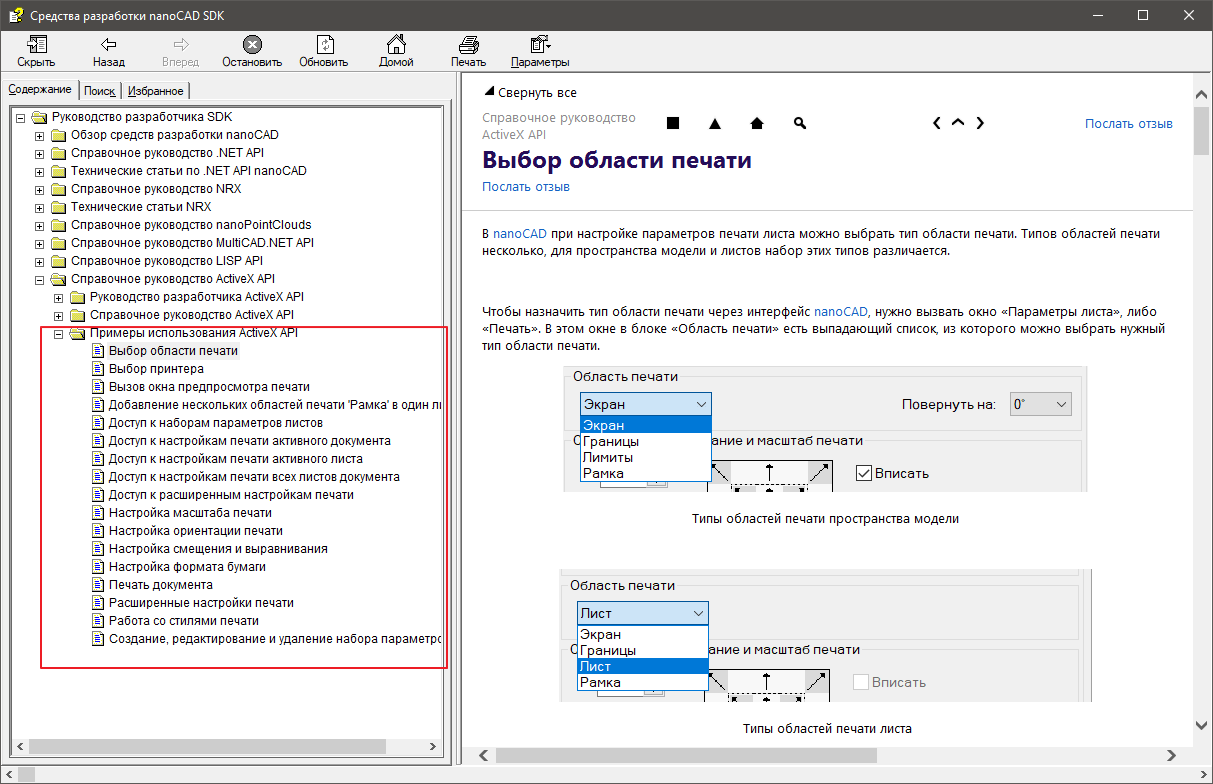Open the Домой home page
This screenshot has width=1213, height=784.
coord(396,51)
